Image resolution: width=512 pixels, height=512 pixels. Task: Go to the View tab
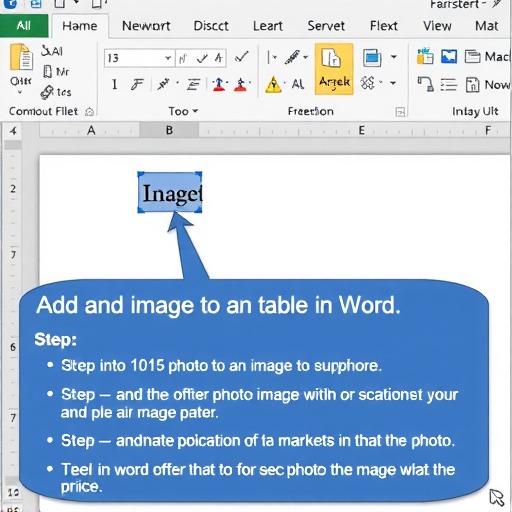[437, 26]
